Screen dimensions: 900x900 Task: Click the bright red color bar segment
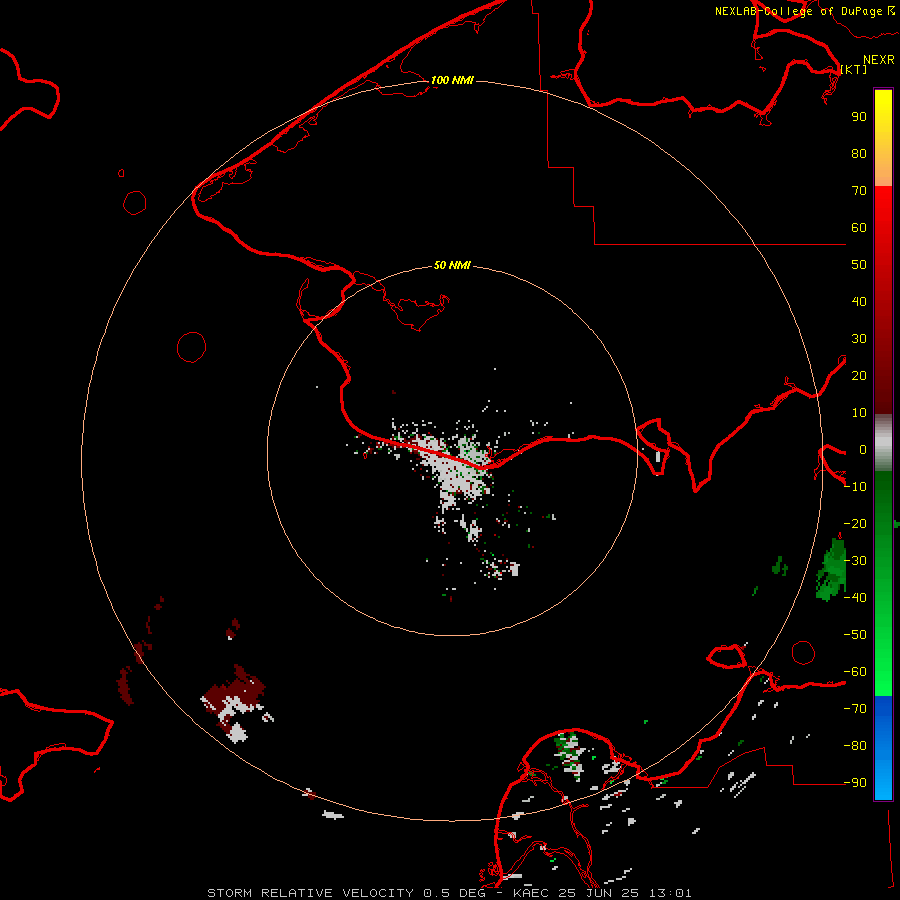click(883, 207)
